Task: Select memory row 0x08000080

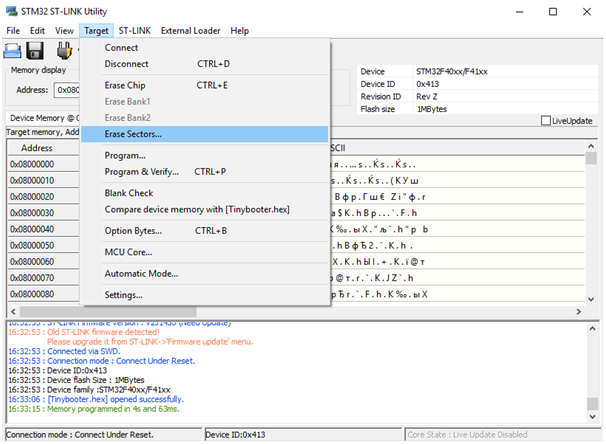Action: coord(43,294)
